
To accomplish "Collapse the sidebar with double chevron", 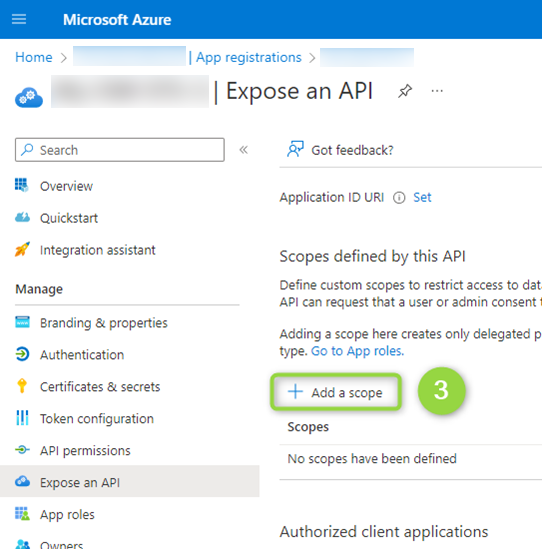I will 243,150.
